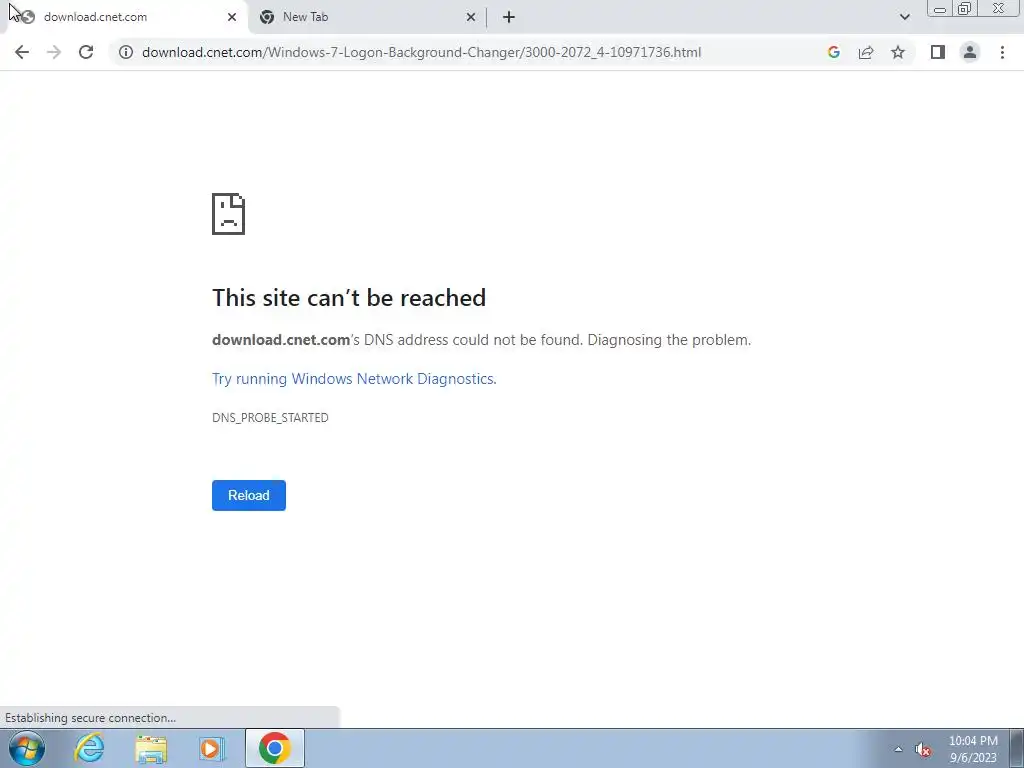The height and width of the screenshot is (768, 1024).
Task: Close the New Tab tab
Action: 471,17
